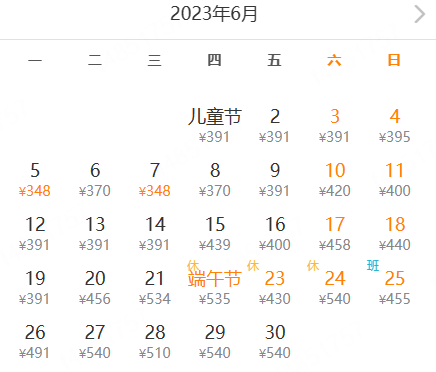436x372 pixels.
Task: Pick June 12 date
Action: [35, 234]
